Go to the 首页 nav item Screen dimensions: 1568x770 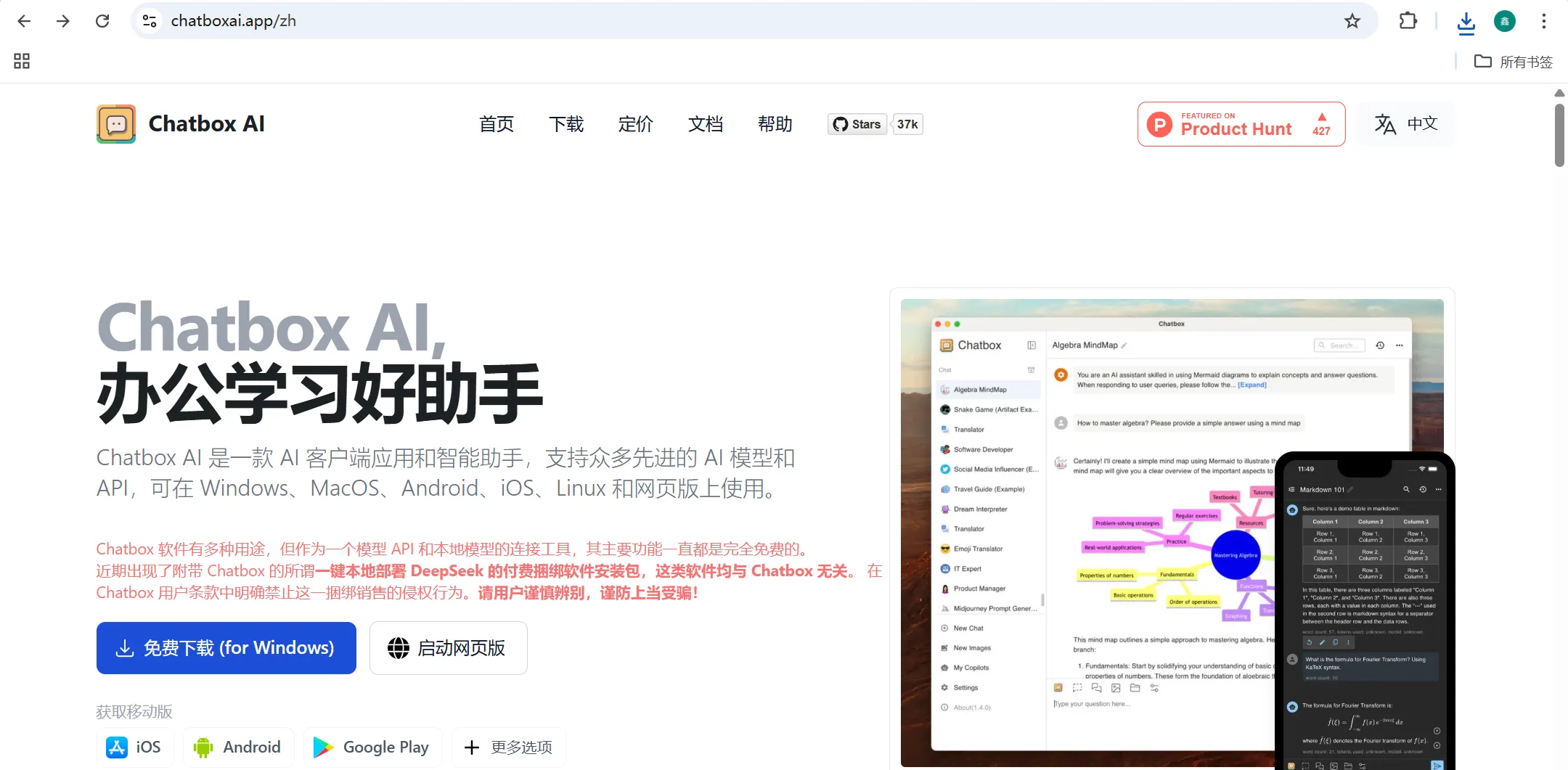pos(497,124)
